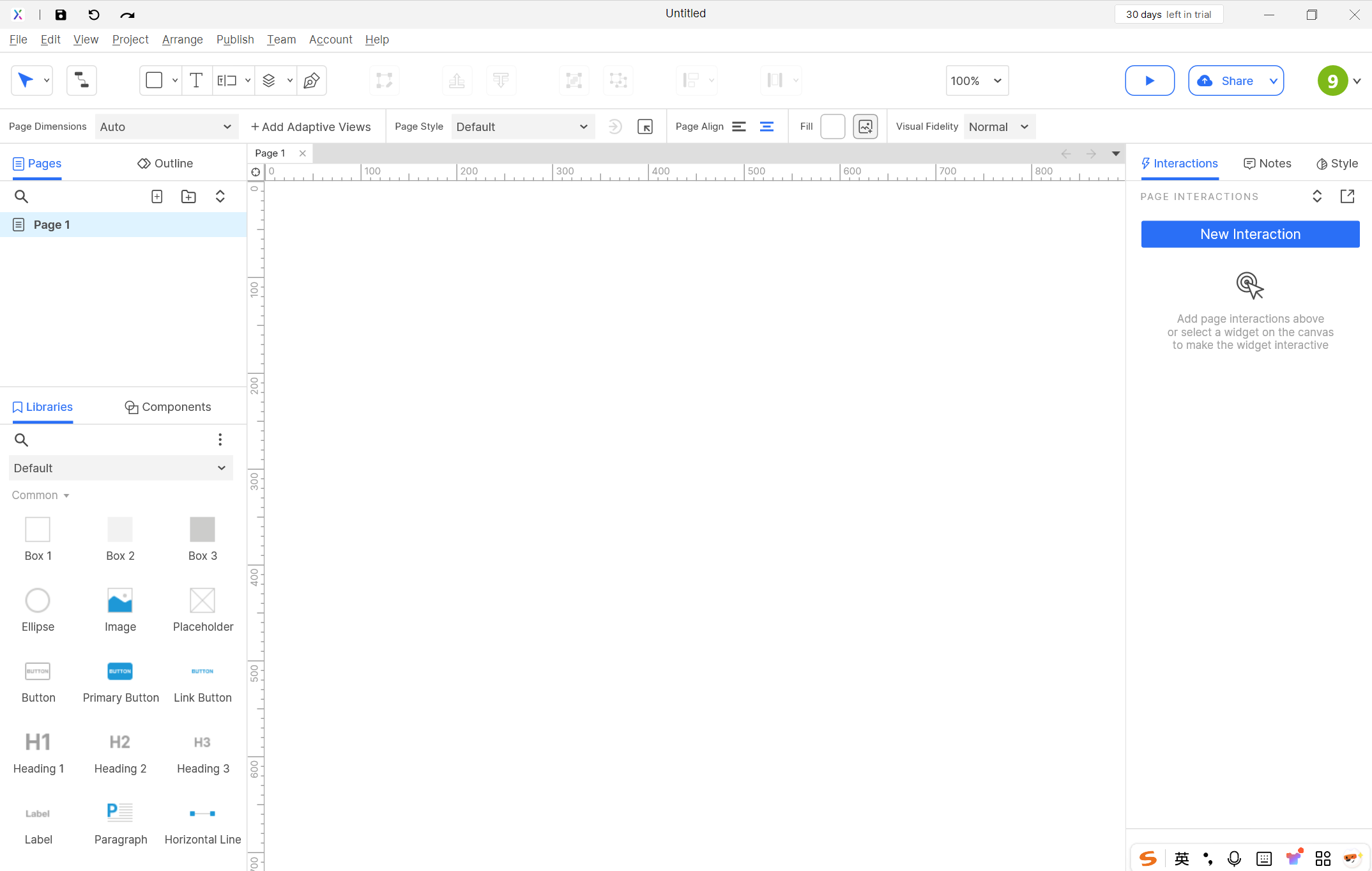
Task: Expand the Visual Fidelity Normal dropdown
Action: point(998,127)
